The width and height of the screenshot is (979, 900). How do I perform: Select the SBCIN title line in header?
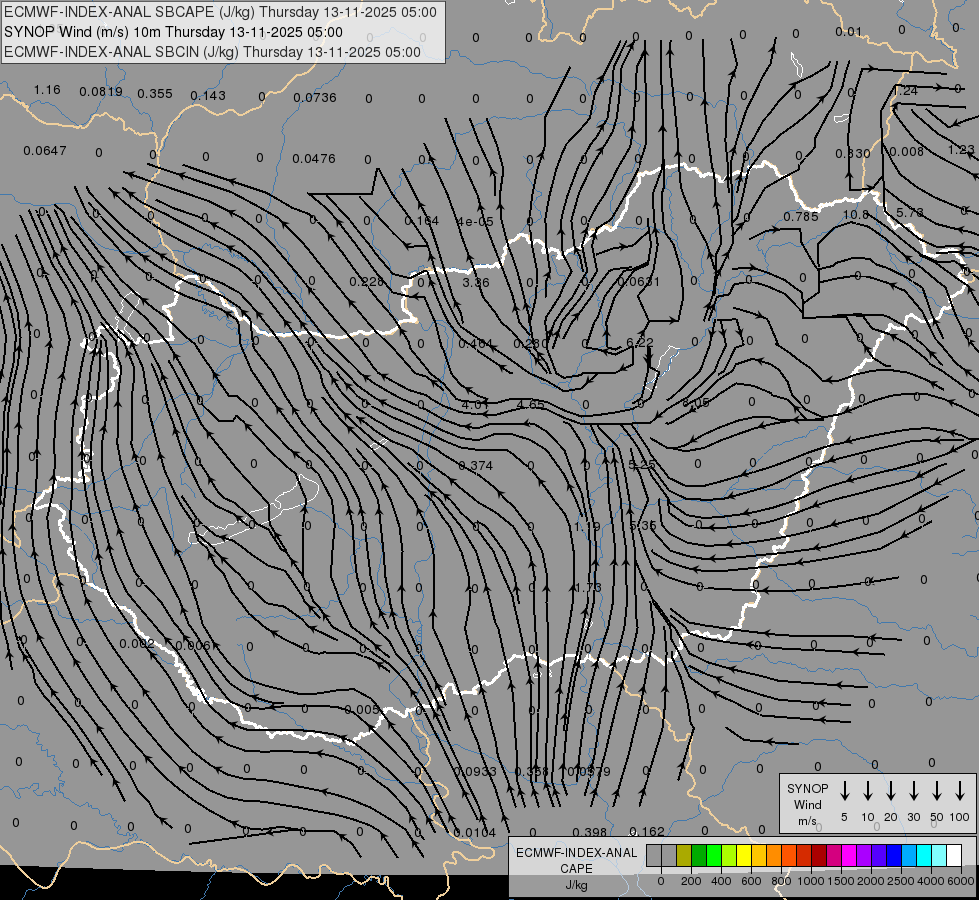pos(212,52)
